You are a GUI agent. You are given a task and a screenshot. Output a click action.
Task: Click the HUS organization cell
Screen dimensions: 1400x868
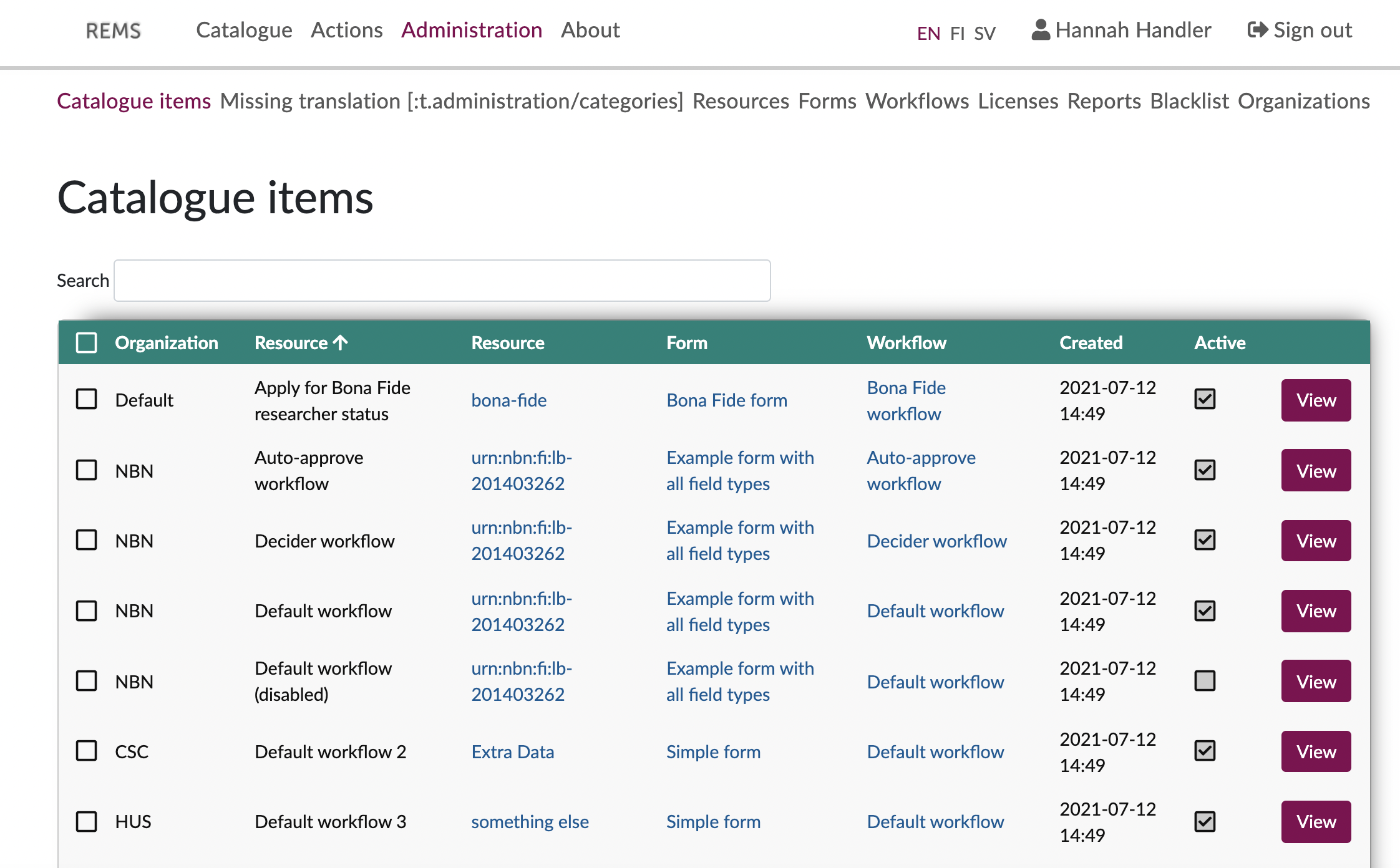133,822
